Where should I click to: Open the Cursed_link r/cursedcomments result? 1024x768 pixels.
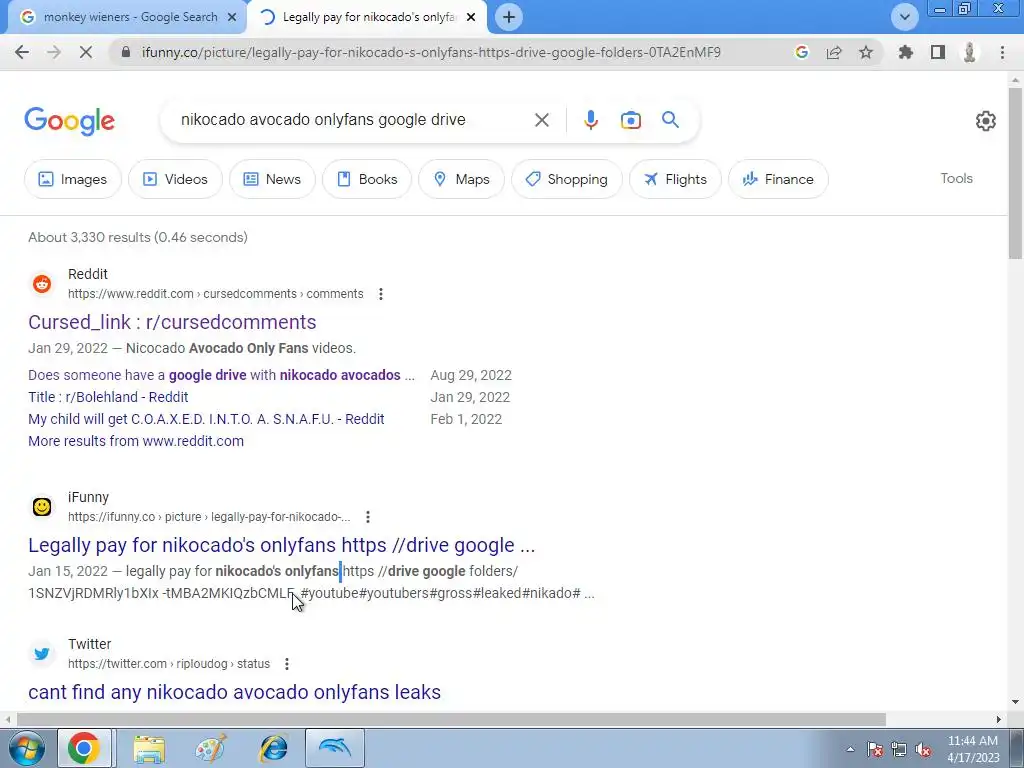pos(172,322)
